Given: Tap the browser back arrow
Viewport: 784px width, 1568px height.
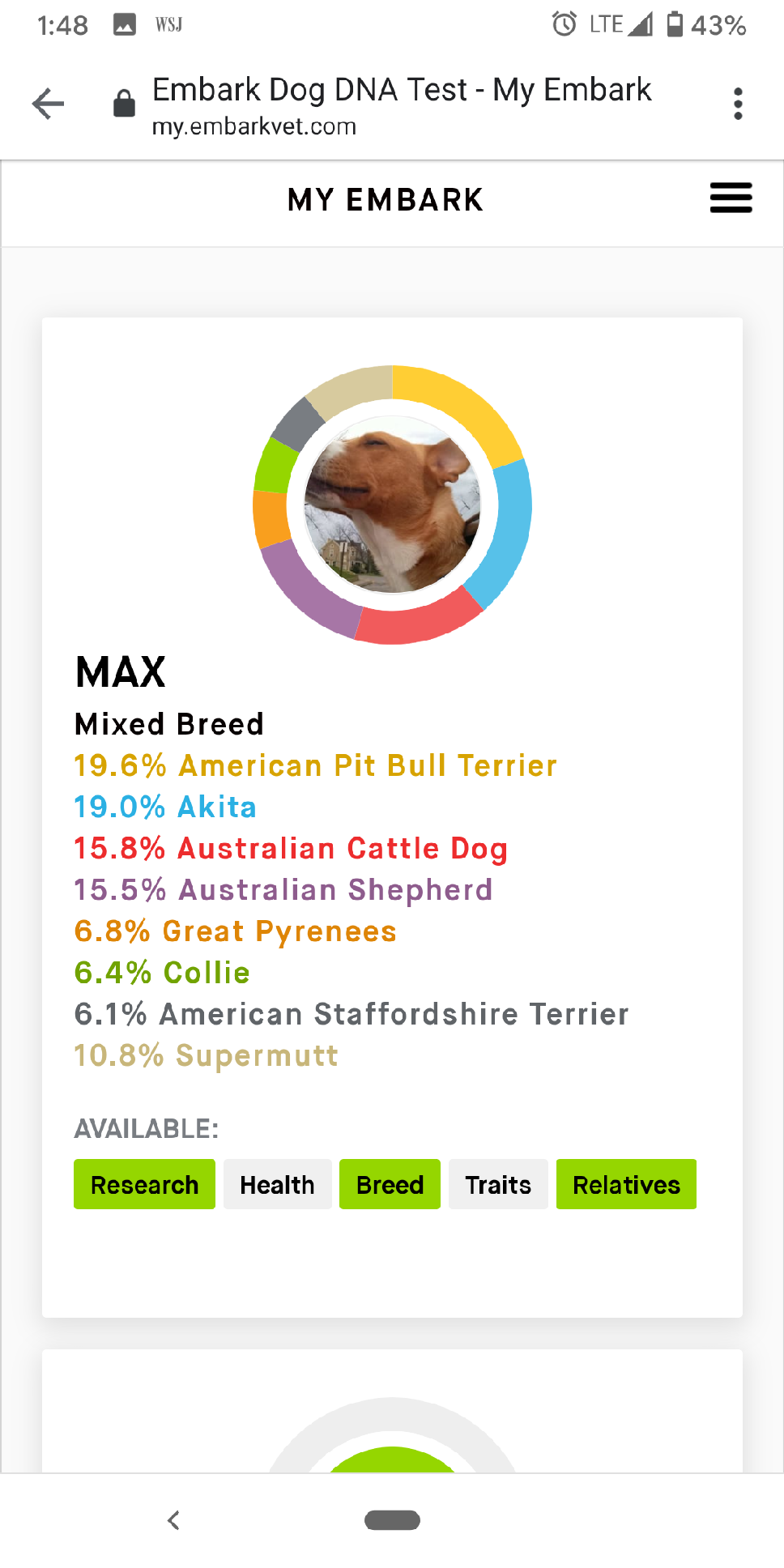Looking at the screenshot, I should coord(48,104).
